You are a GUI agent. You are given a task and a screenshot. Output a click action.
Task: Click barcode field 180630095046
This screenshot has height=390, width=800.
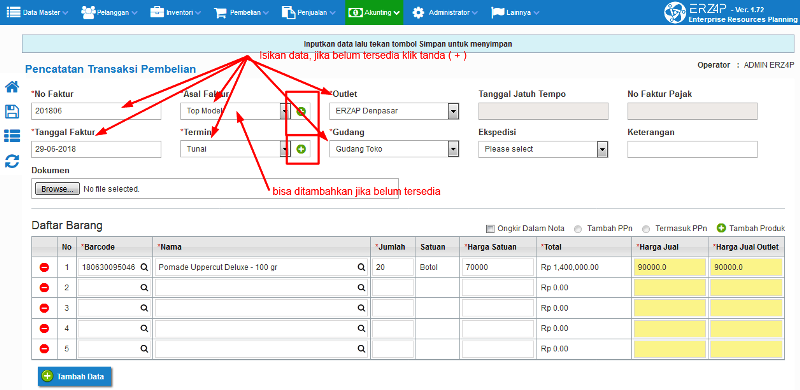(114, 267)
